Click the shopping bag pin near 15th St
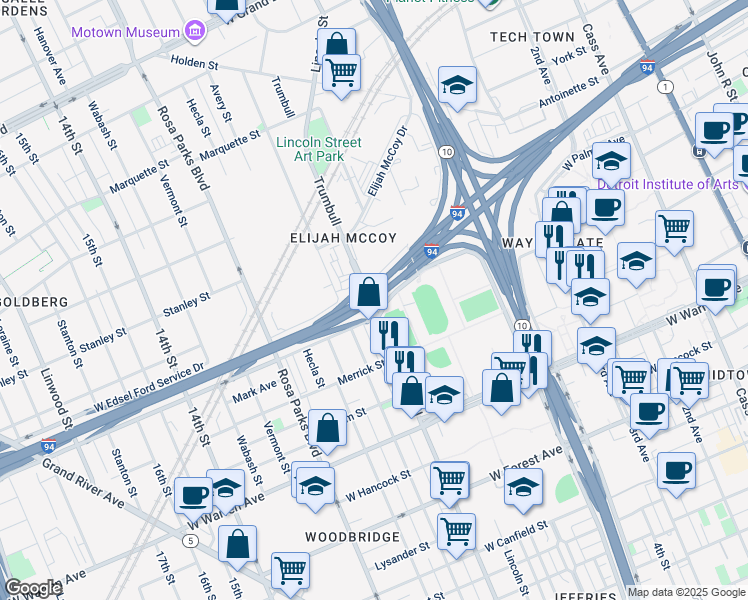 pyautogui.click(x=238, y=544)
